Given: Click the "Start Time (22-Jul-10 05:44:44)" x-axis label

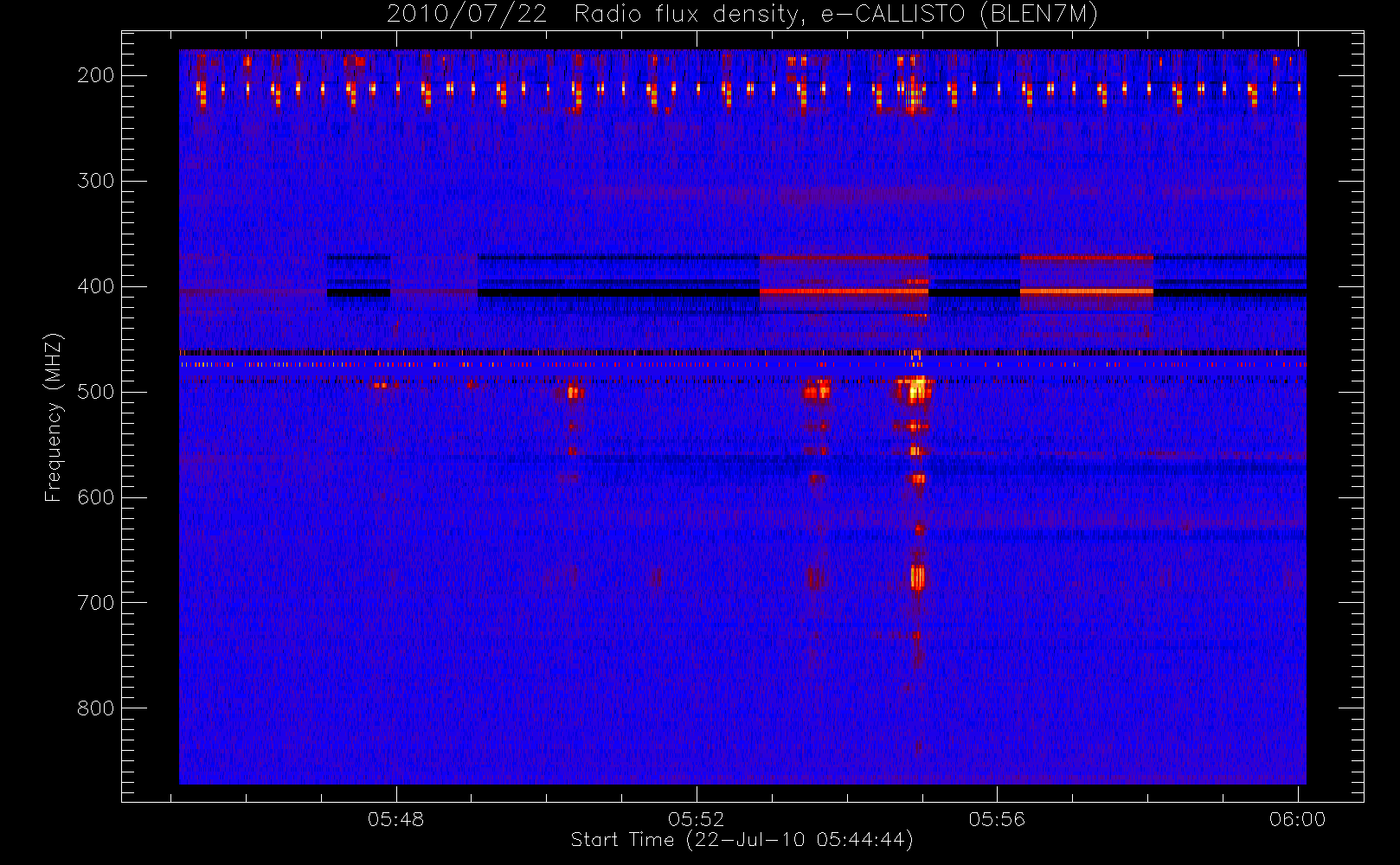Looking at the screenshot, I should [742, 840].
